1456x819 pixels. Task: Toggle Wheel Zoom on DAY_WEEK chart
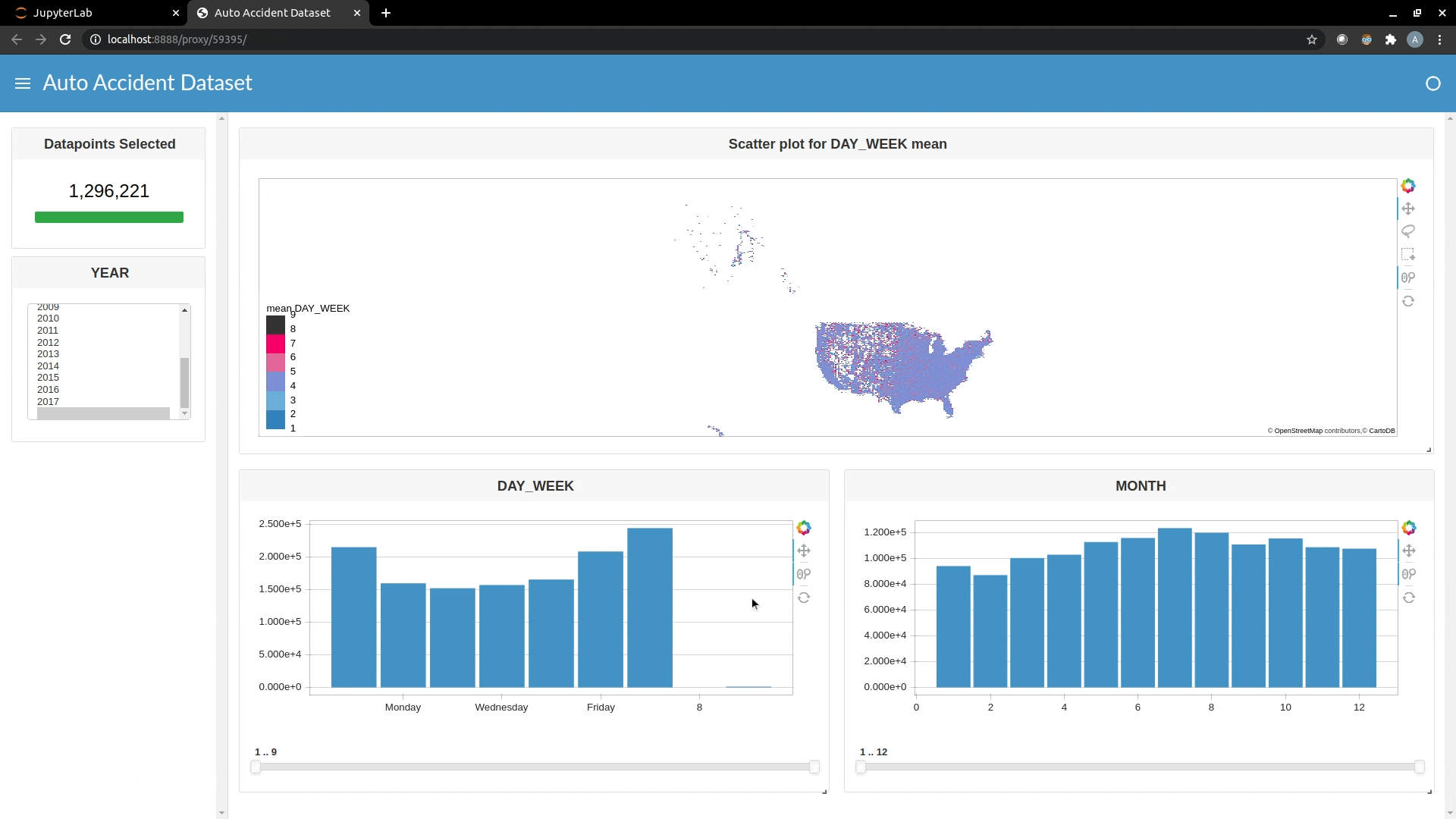[804, 574]
